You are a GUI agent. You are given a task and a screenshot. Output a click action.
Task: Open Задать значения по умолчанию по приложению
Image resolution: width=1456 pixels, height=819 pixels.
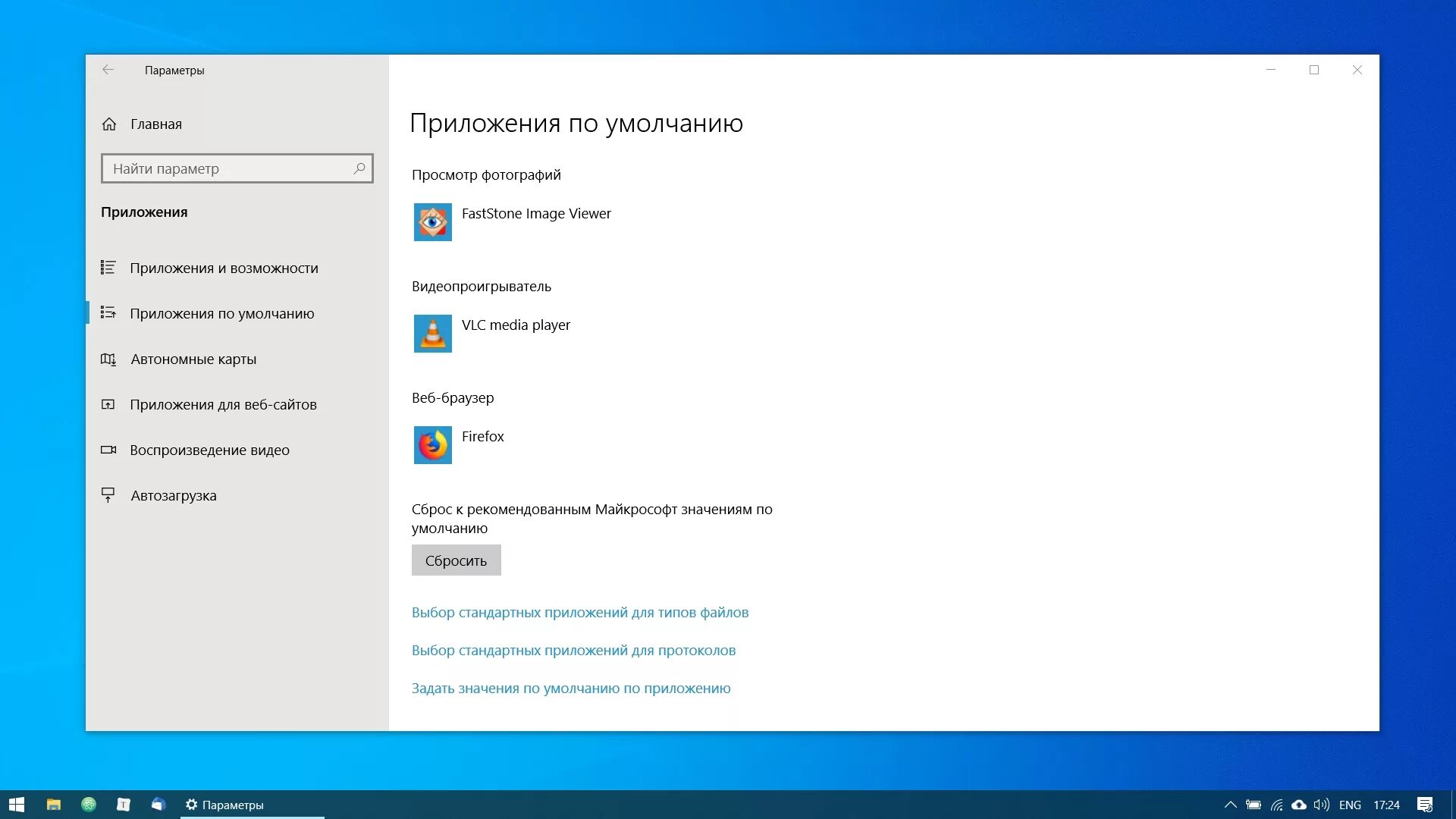pos(571,689)
